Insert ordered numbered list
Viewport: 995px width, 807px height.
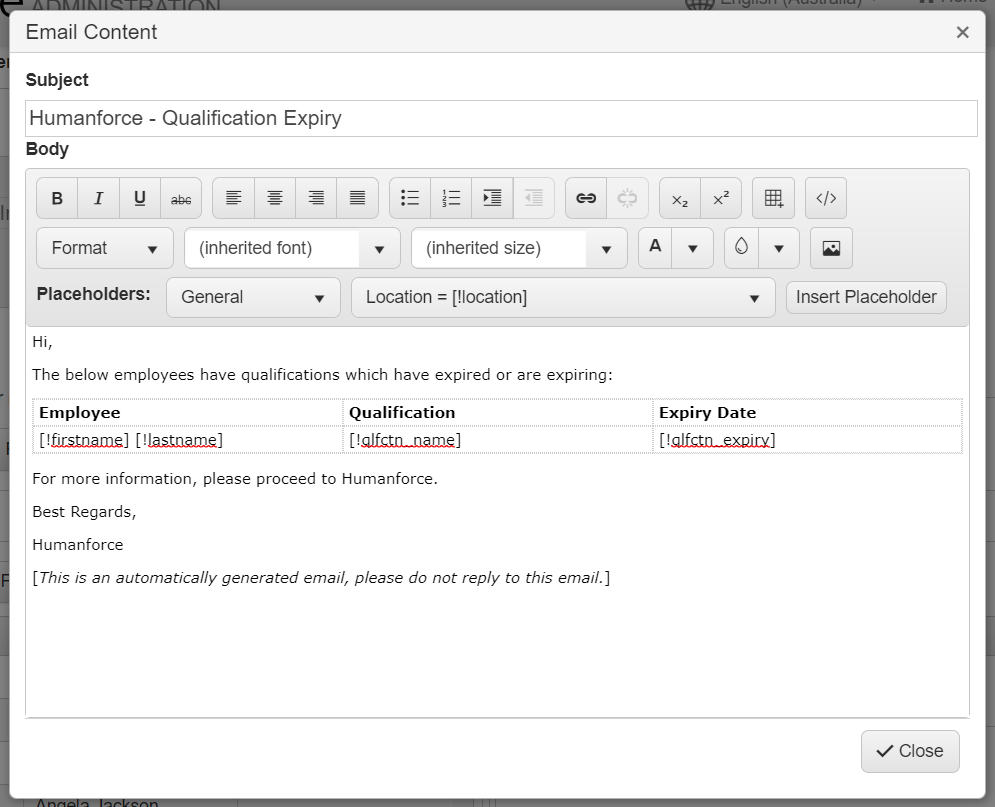(x=451, y=199)
